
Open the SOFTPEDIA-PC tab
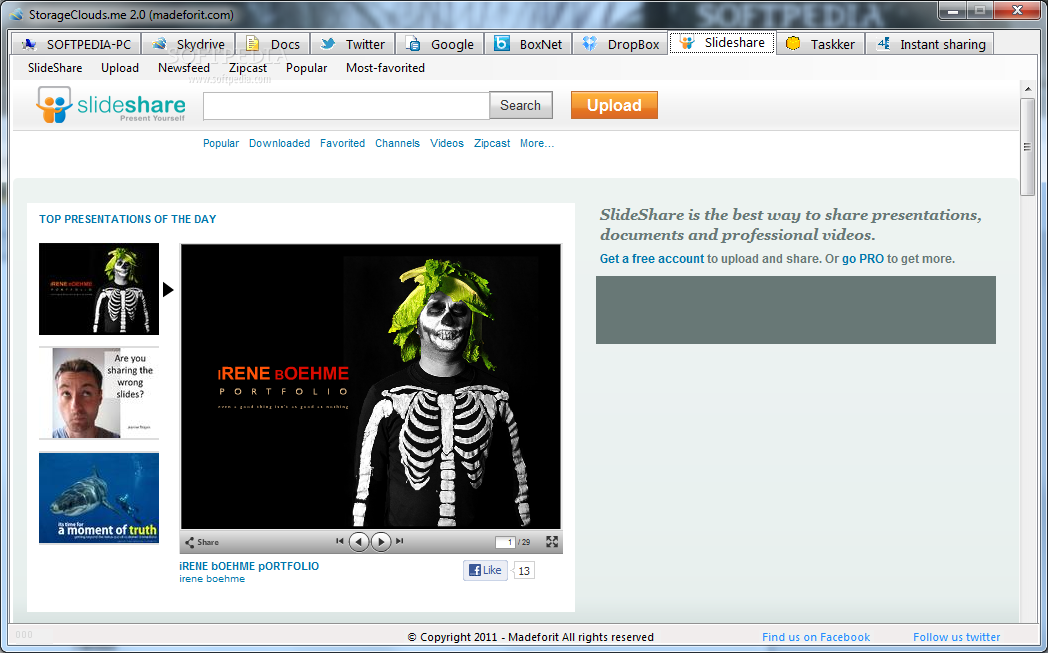(x=76, y=44)
